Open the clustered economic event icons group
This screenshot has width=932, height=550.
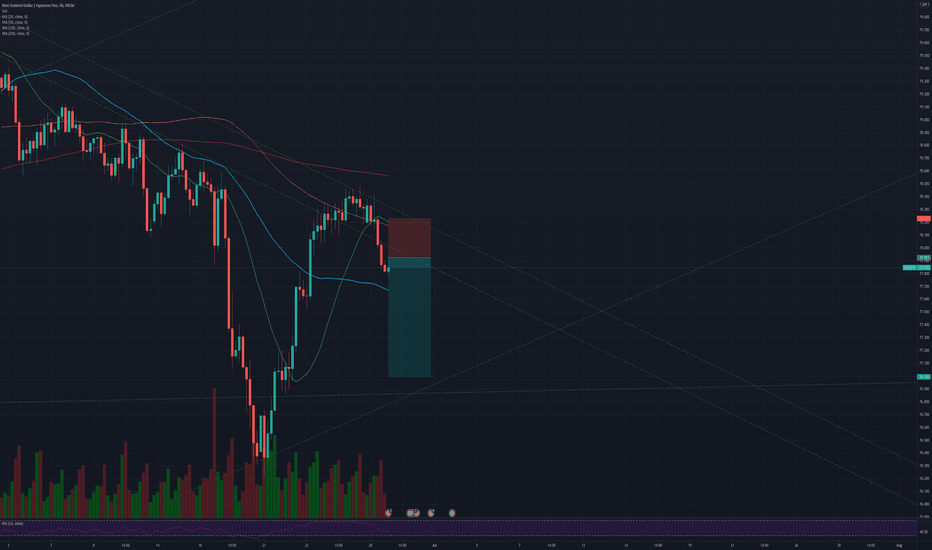point(413,513)
